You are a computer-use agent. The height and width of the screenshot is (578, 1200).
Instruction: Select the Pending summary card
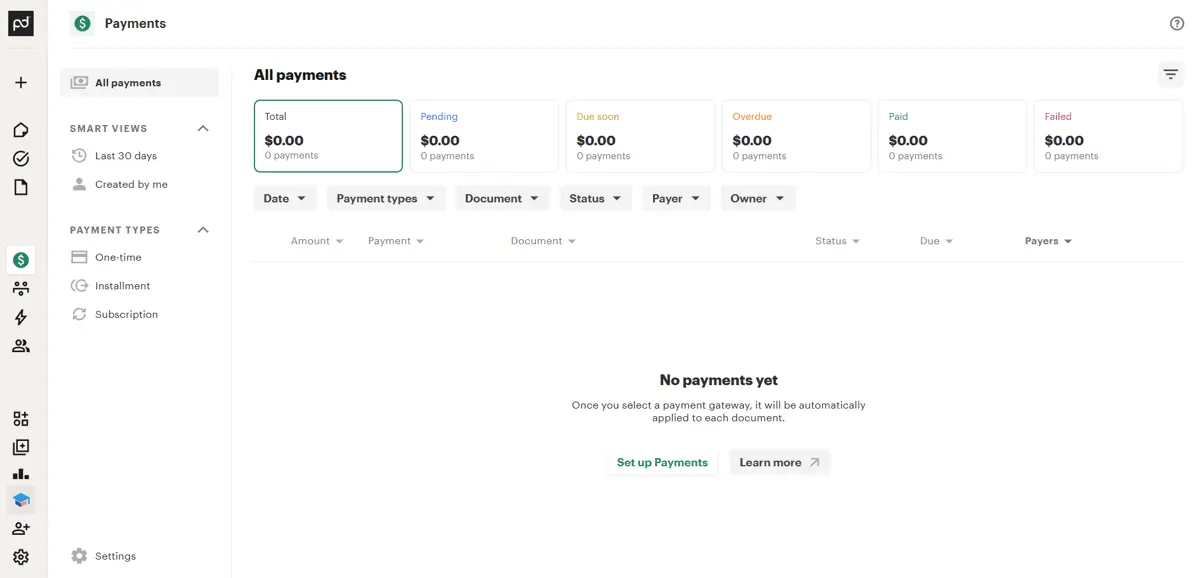point(484,136)
